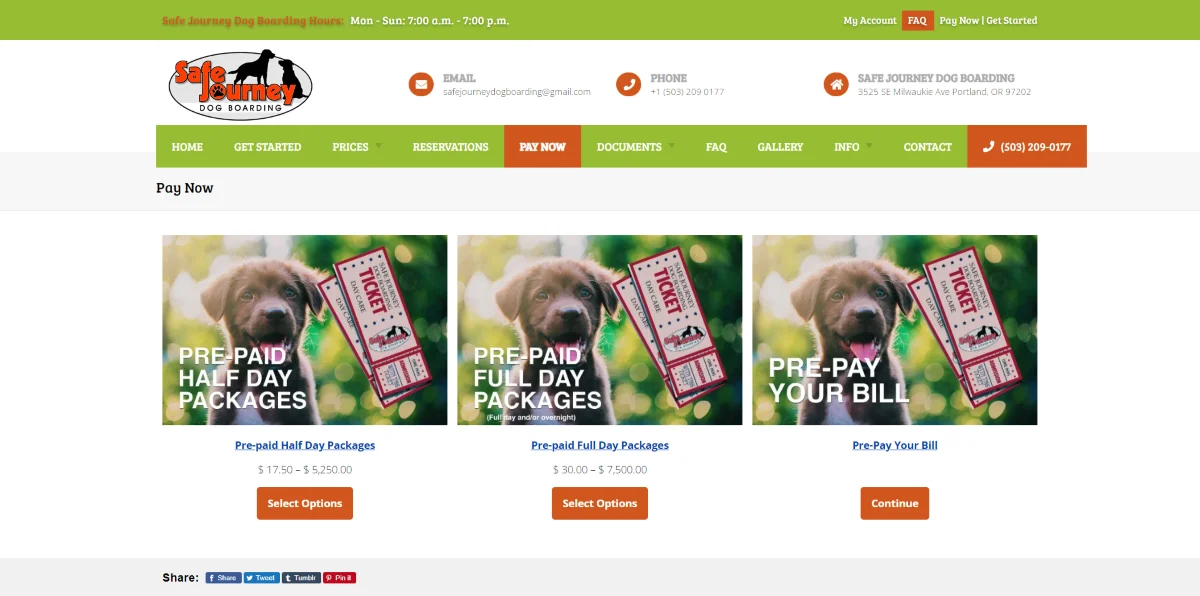Image resolution: width=1200 pixels, height=596 pixels.
Task: Expand the Info menu dropdown arrow
Action: [868, 146]
